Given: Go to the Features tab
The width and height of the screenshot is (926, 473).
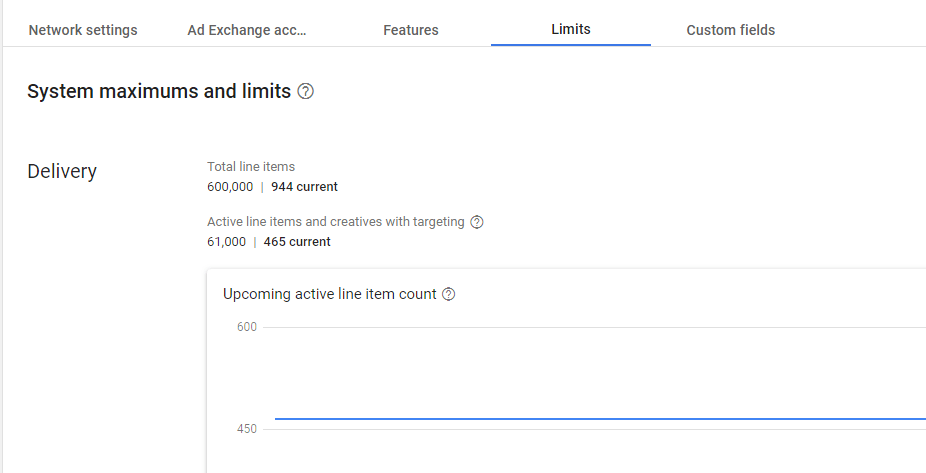Looking at the screenshot, I should point(411,30).
